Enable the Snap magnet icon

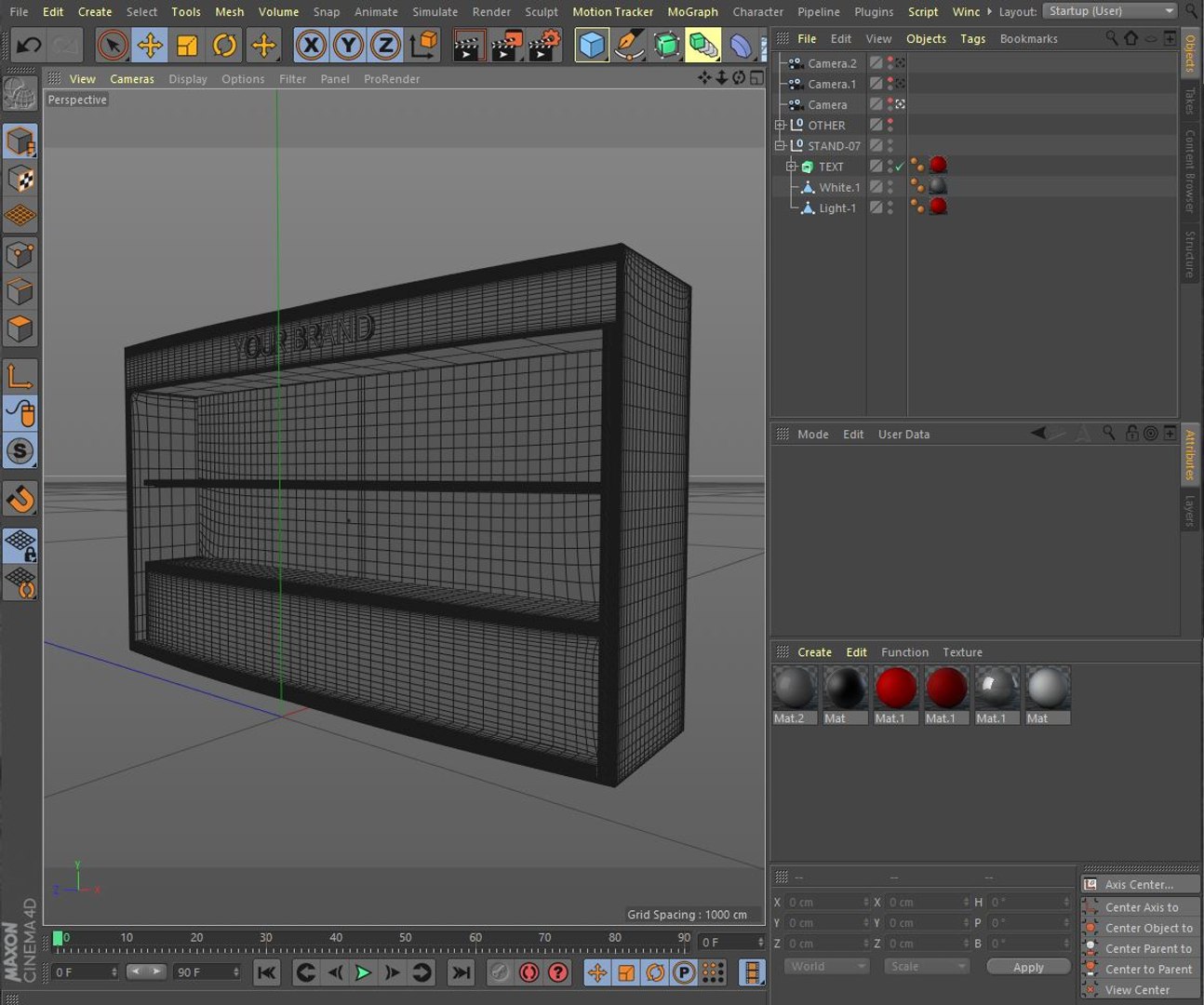(20, 500)
